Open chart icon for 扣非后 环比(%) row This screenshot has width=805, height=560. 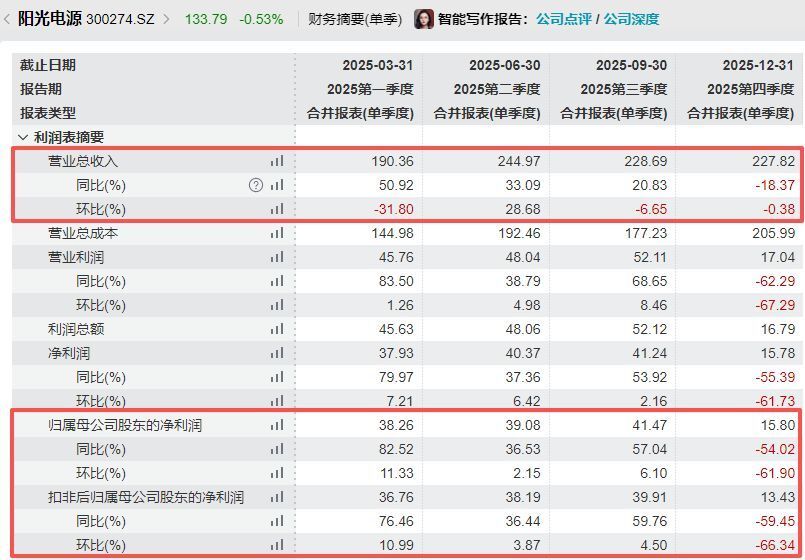277,545
